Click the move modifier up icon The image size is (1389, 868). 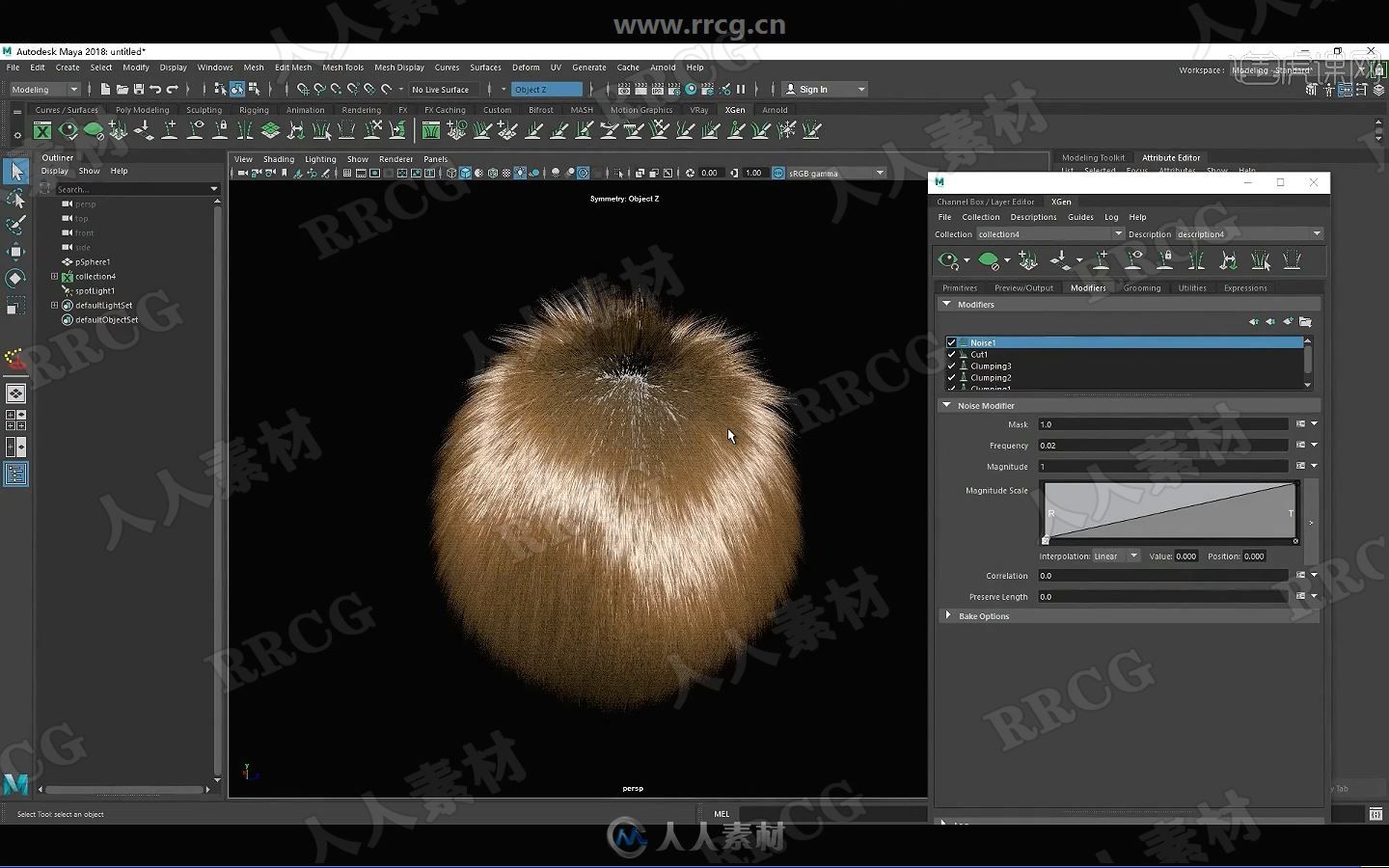pyautogui.click(x=1253, y=322)
